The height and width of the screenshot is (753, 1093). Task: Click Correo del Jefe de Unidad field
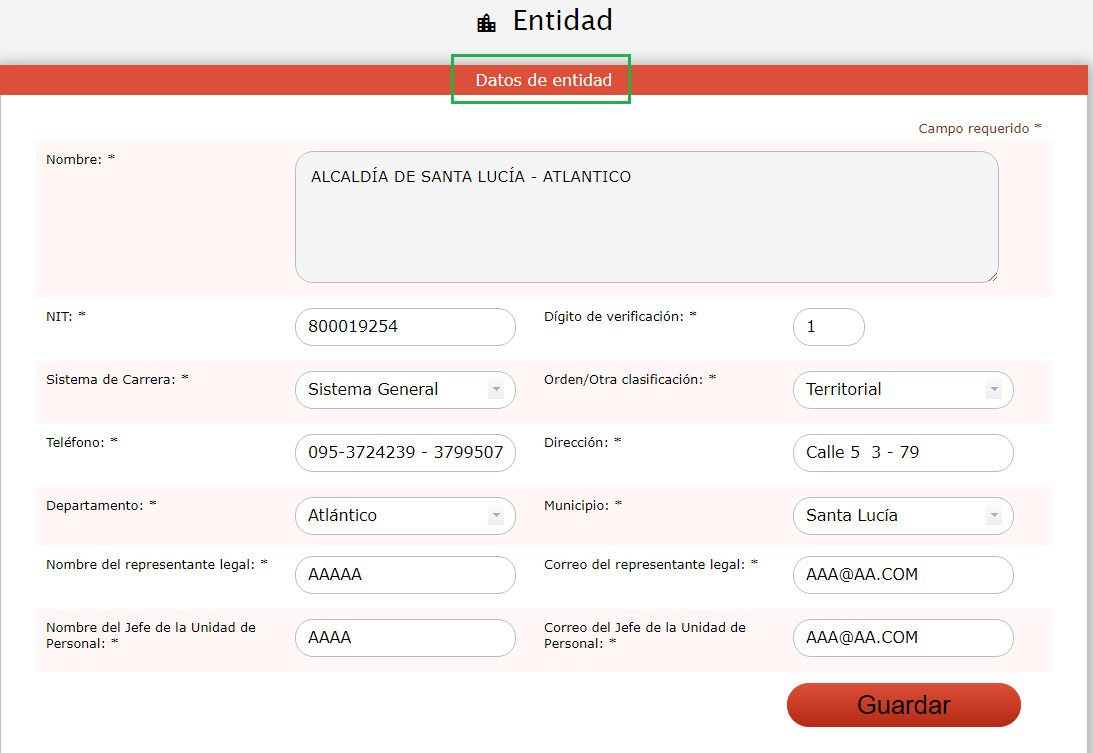(x=902, y=638)
